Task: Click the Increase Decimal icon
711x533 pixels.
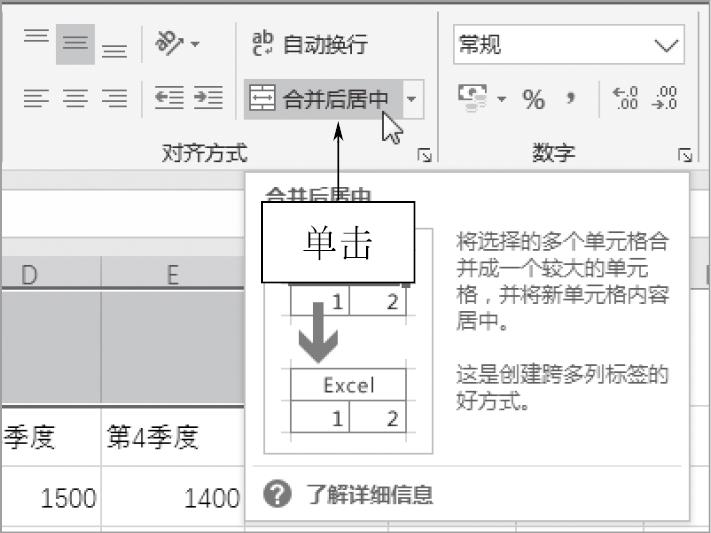Action: [626, 98]
